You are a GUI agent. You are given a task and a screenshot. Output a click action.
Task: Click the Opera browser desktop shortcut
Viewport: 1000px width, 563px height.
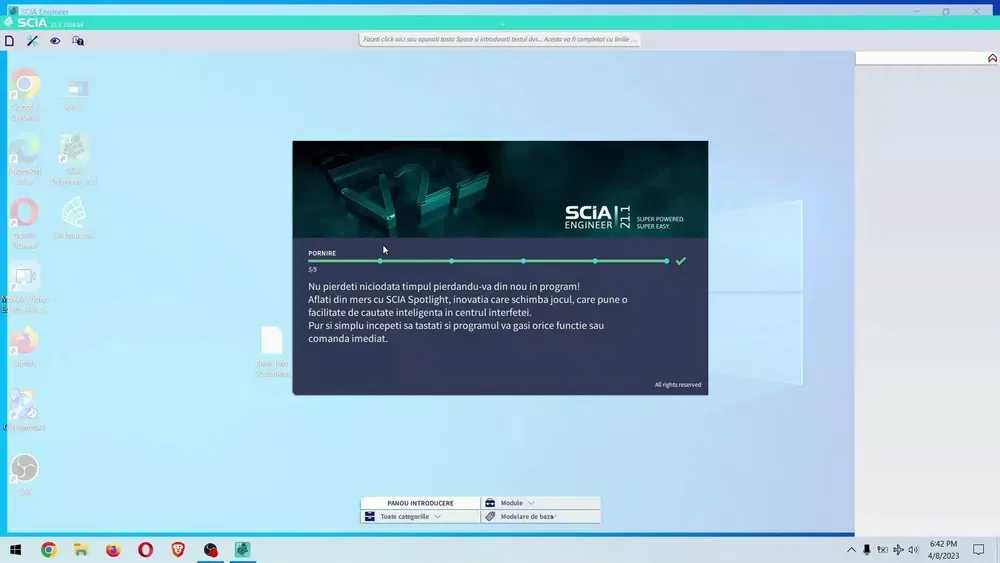[x=25, y=223]
